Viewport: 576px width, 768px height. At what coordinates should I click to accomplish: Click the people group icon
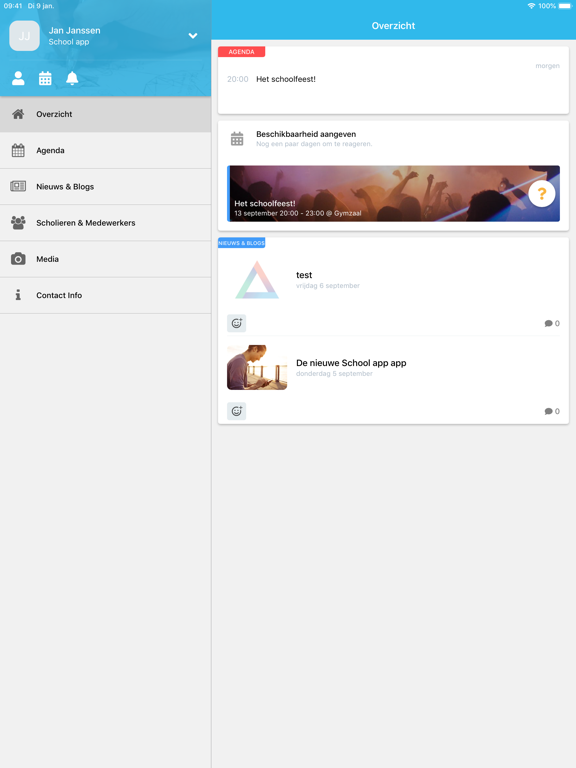pos(18,223)
